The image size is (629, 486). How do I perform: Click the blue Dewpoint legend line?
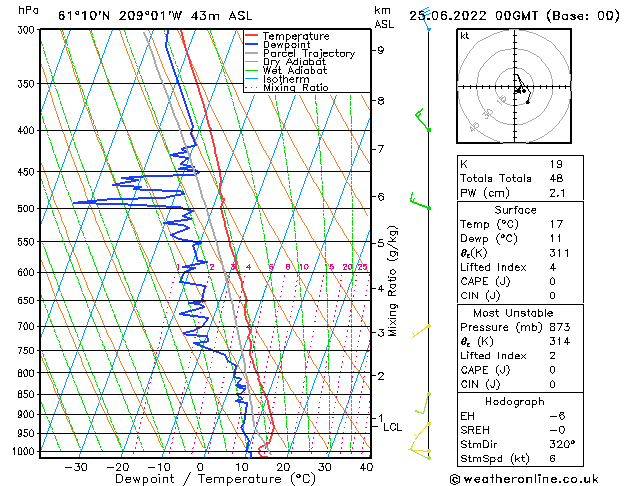pyautogui.click(x=252, y=44)
